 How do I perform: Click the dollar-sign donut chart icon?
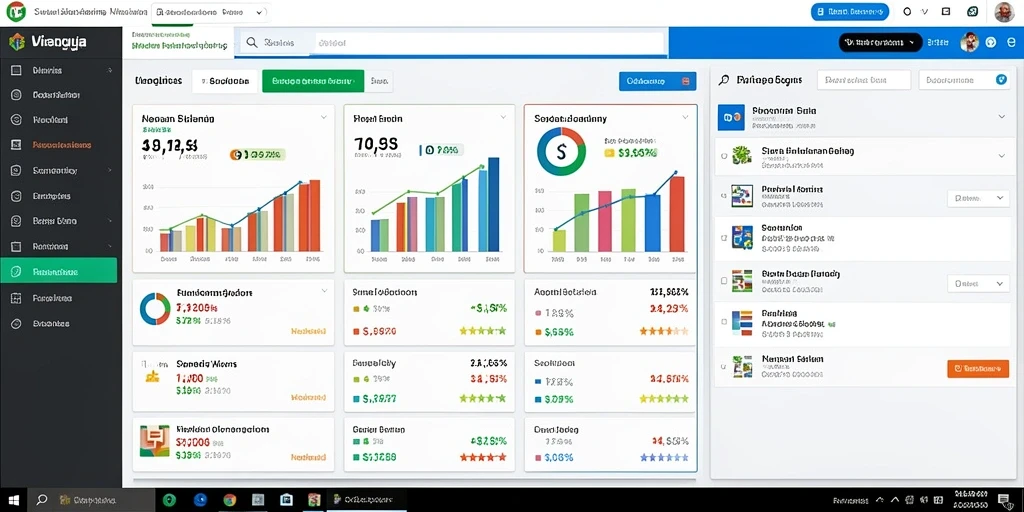(x=561, y=151)
